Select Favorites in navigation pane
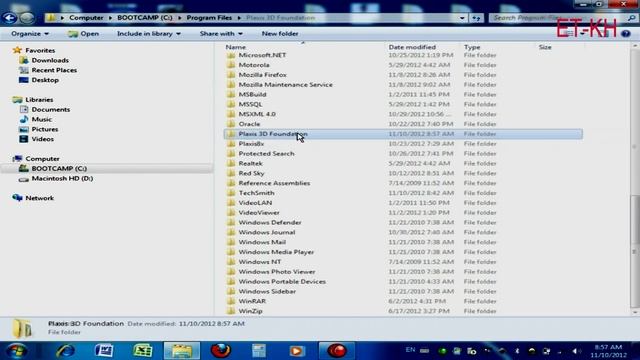 point(40,50)
